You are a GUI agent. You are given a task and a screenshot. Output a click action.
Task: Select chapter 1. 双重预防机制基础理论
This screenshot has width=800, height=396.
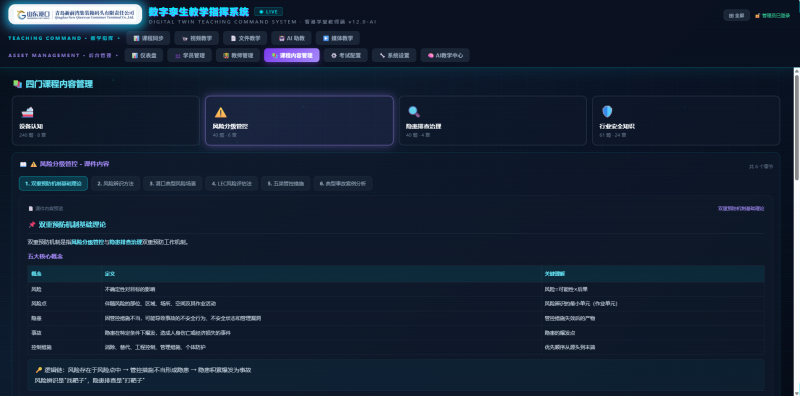tap(53, 183)
